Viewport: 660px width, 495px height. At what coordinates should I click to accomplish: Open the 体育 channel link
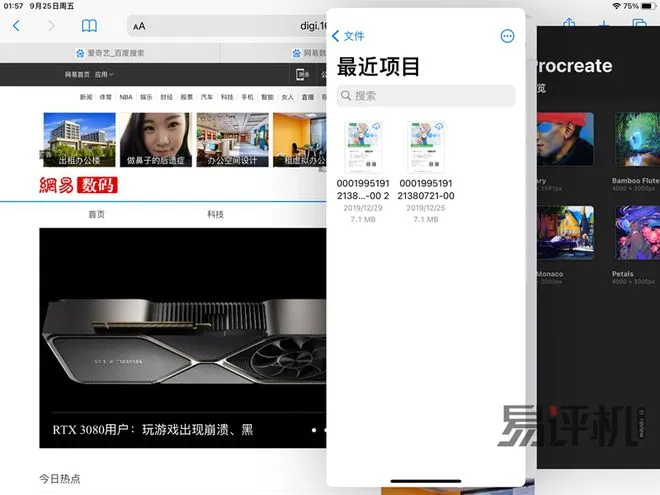[106, 97]
